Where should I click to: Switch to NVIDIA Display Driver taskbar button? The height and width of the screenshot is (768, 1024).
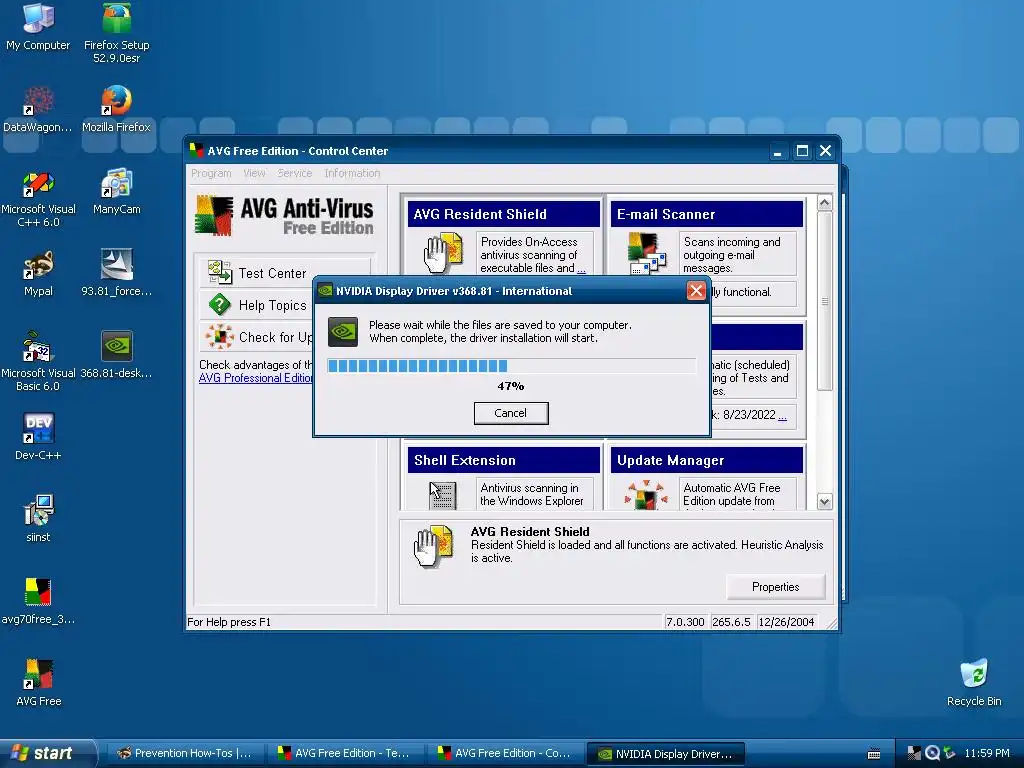pyautogui.click(x=665, y=753)
